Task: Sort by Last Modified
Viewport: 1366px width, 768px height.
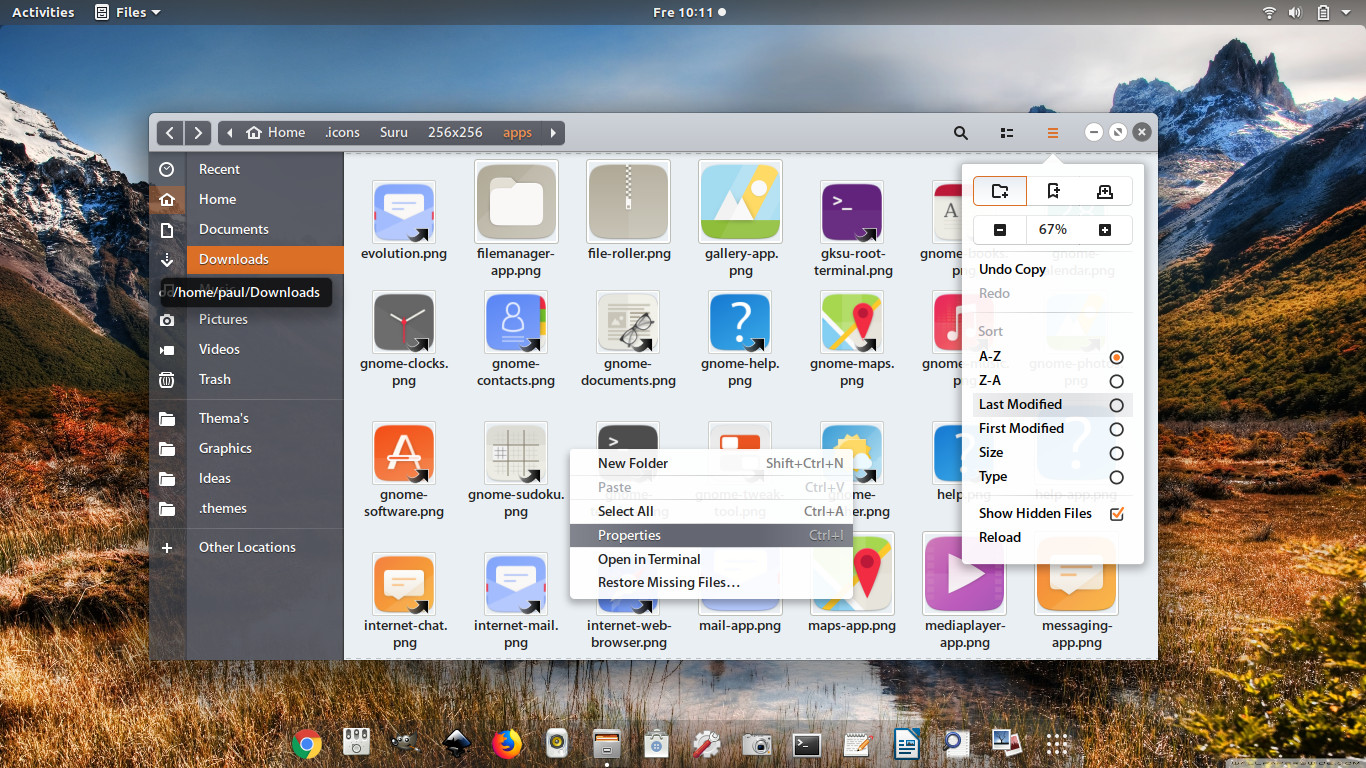Action: tap(1052, 405)
